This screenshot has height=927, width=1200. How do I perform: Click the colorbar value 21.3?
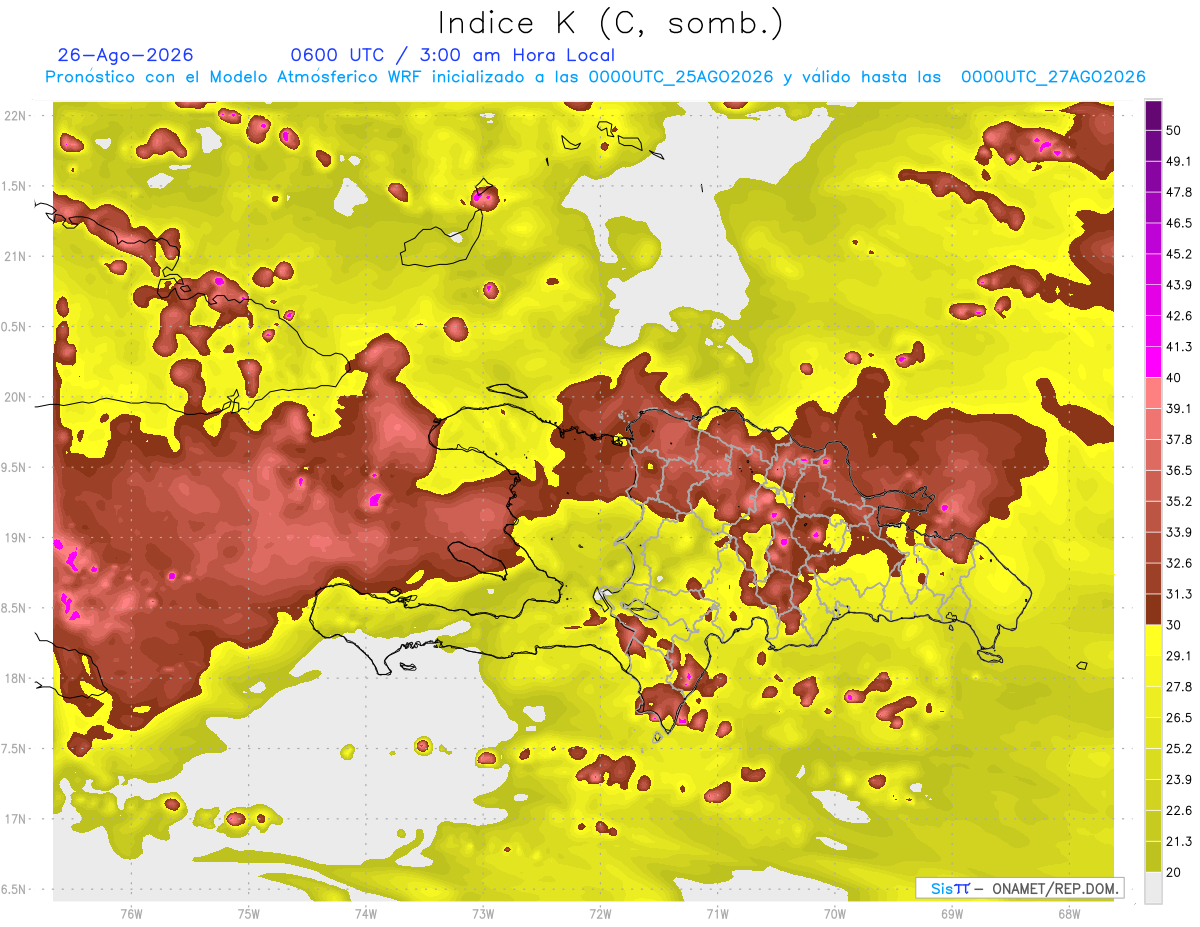coord(1179,841)
